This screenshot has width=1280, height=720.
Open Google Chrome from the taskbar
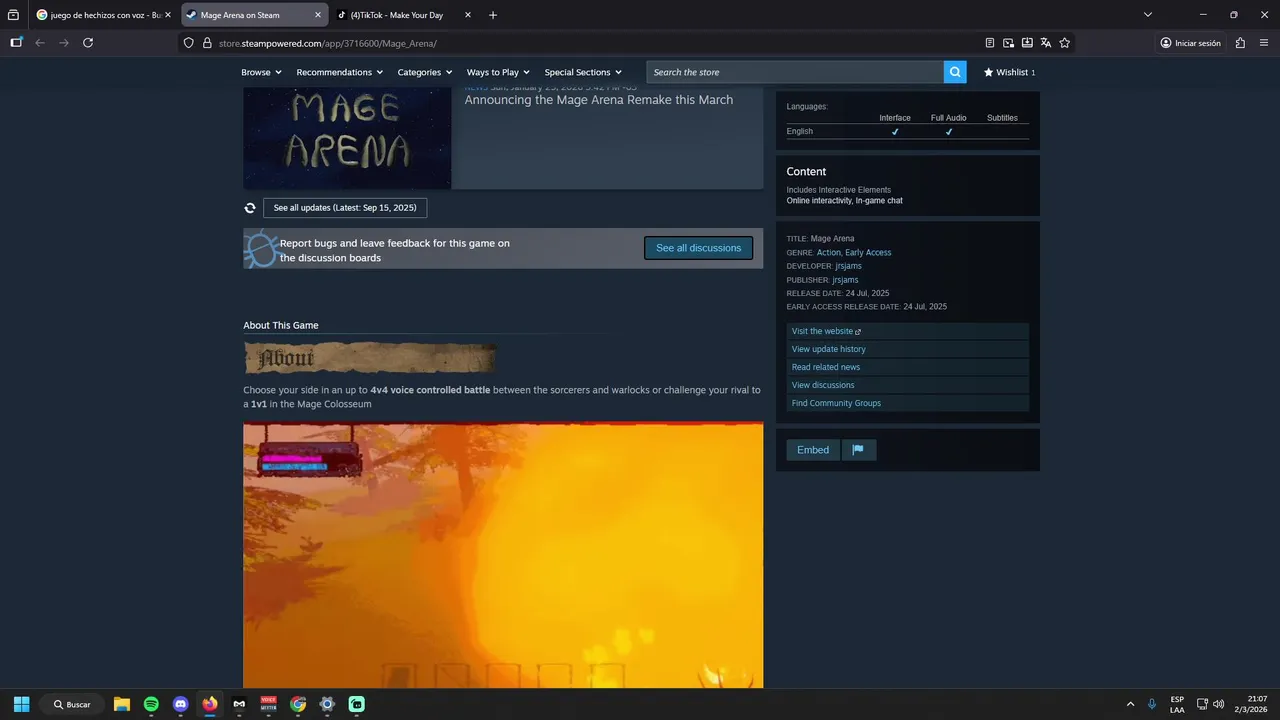298,704
